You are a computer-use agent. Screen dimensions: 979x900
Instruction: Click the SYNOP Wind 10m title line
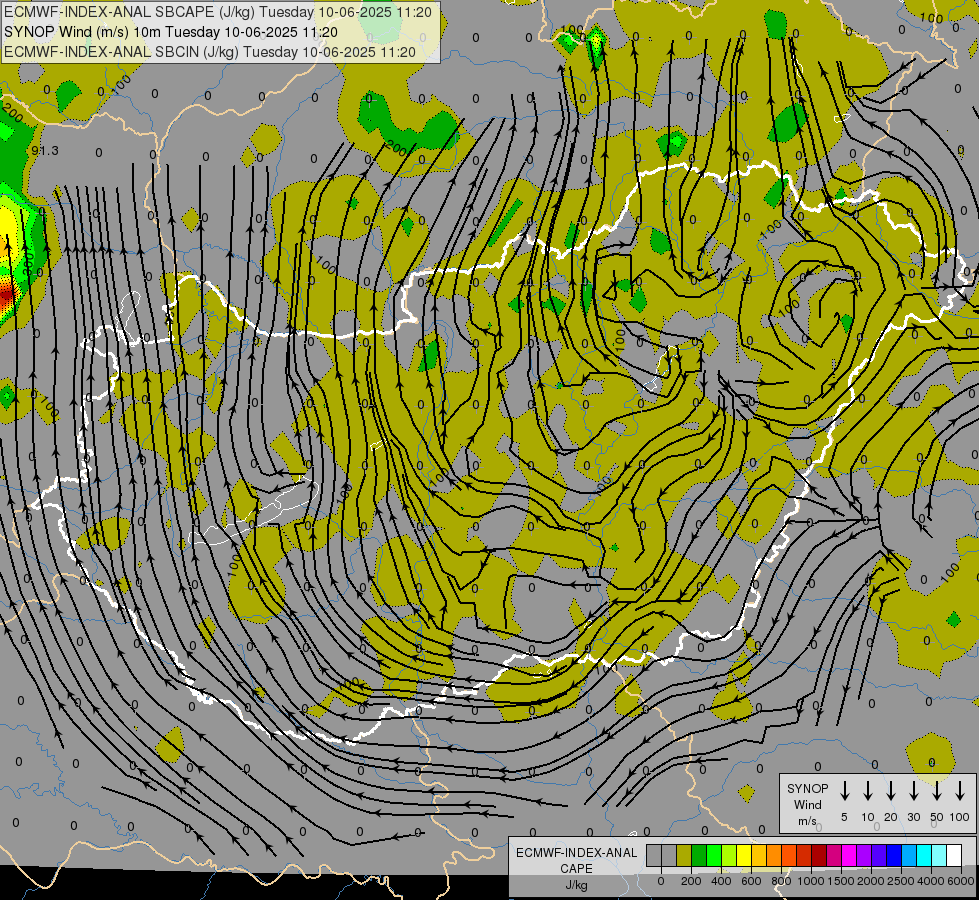click(x=170, y=32)
